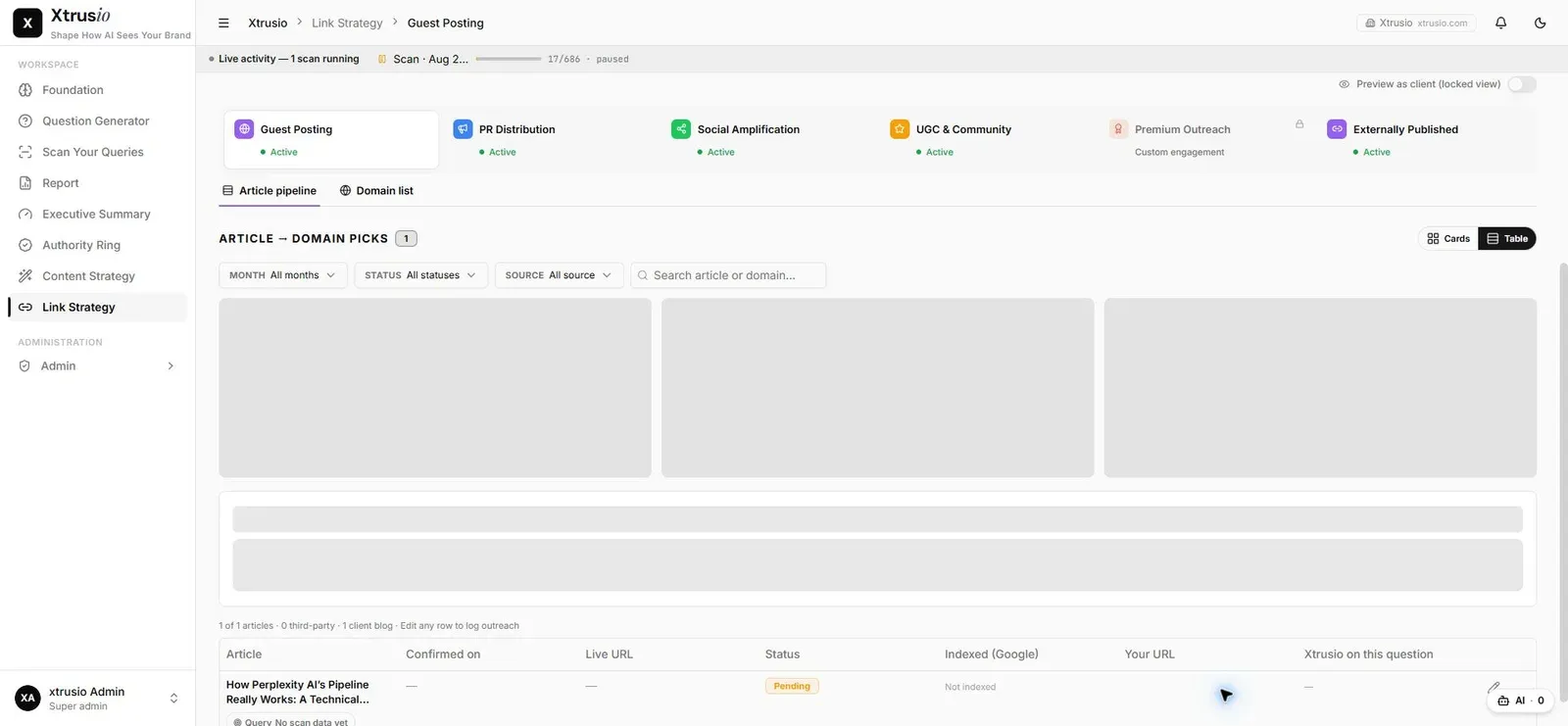1568x726 pixels.
Task: Click the article count badge 1
Action: pos(406,238)
